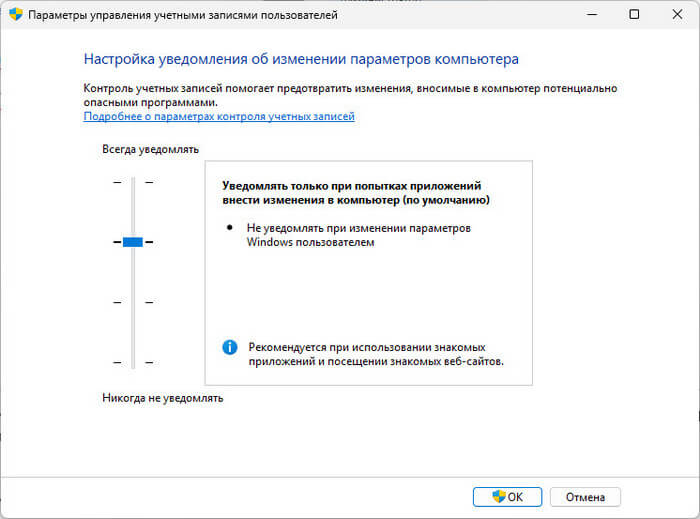Close the UAC settings window
This screenshot has height=519, width=700.
click(x=677, y=14)
